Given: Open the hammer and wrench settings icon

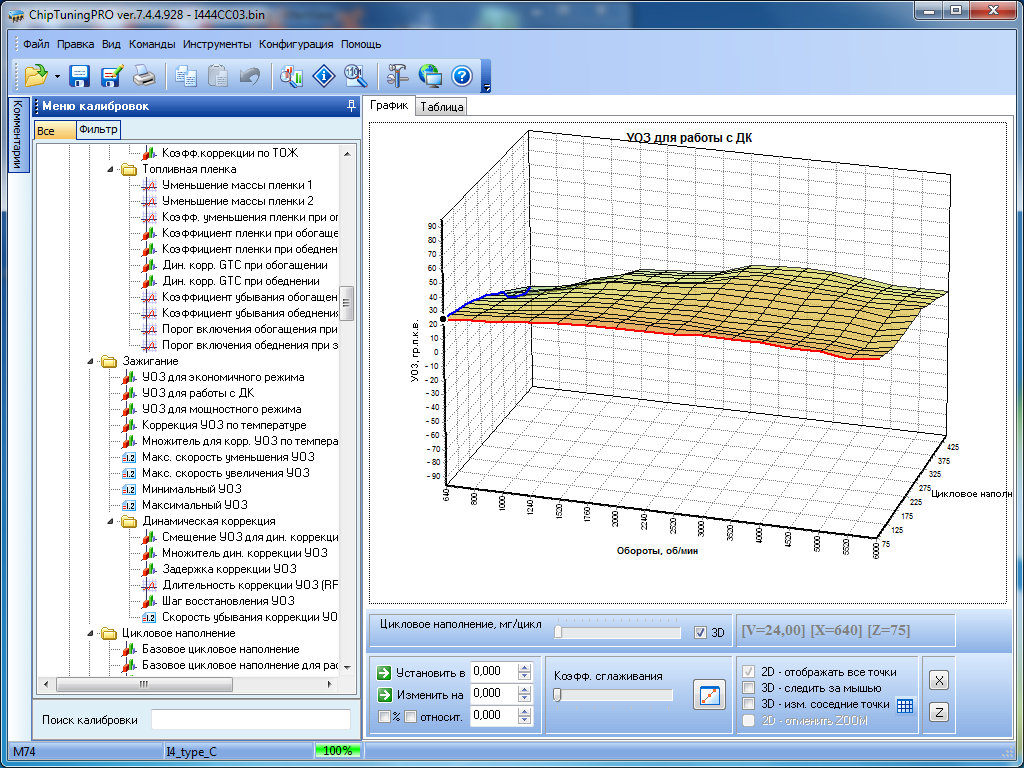Looking at the screenshot, I should click(x=397, y=75).
